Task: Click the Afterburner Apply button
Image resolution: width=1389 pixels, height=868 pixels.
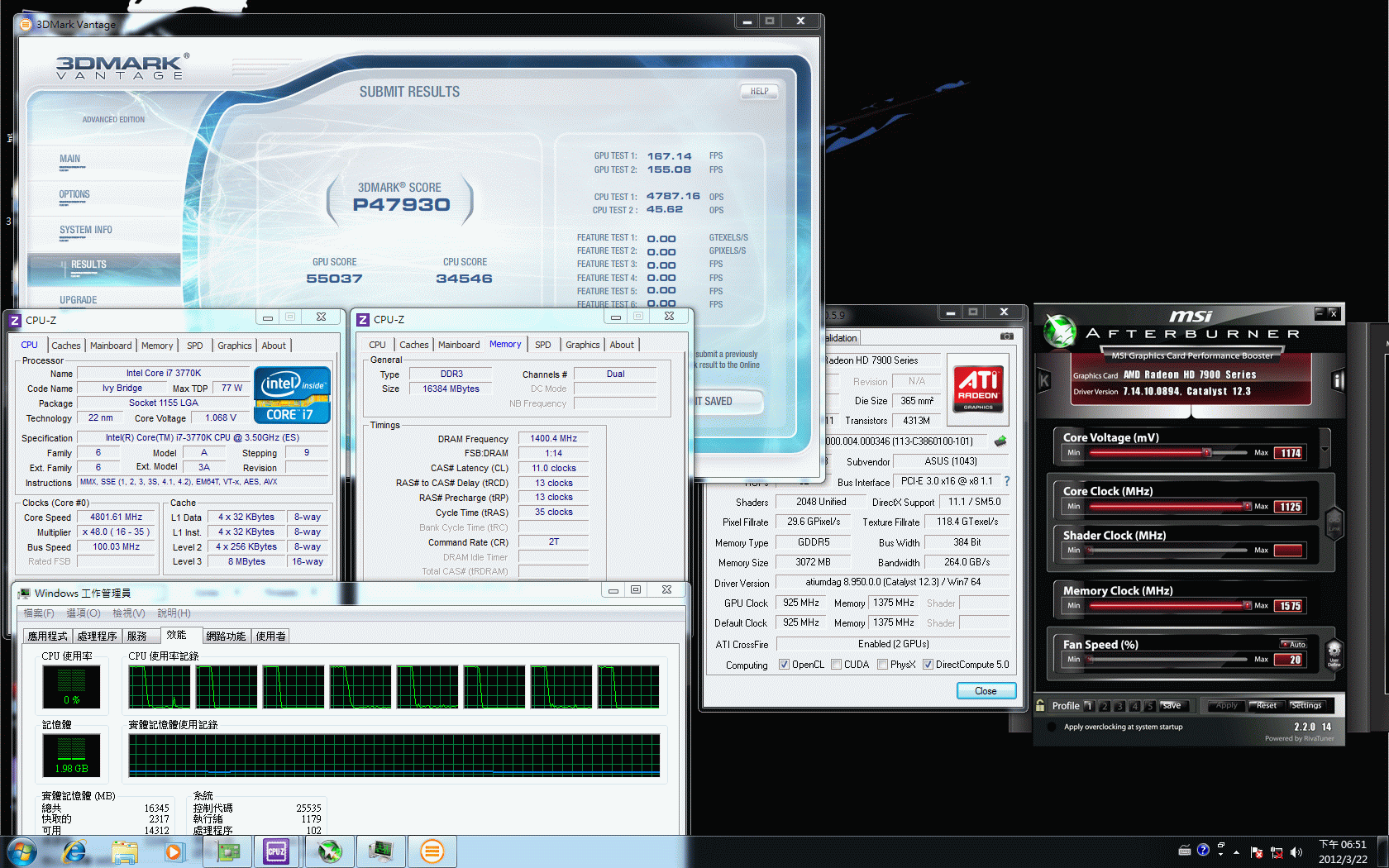Action: pyautogui.click(x=1227, y=705)
